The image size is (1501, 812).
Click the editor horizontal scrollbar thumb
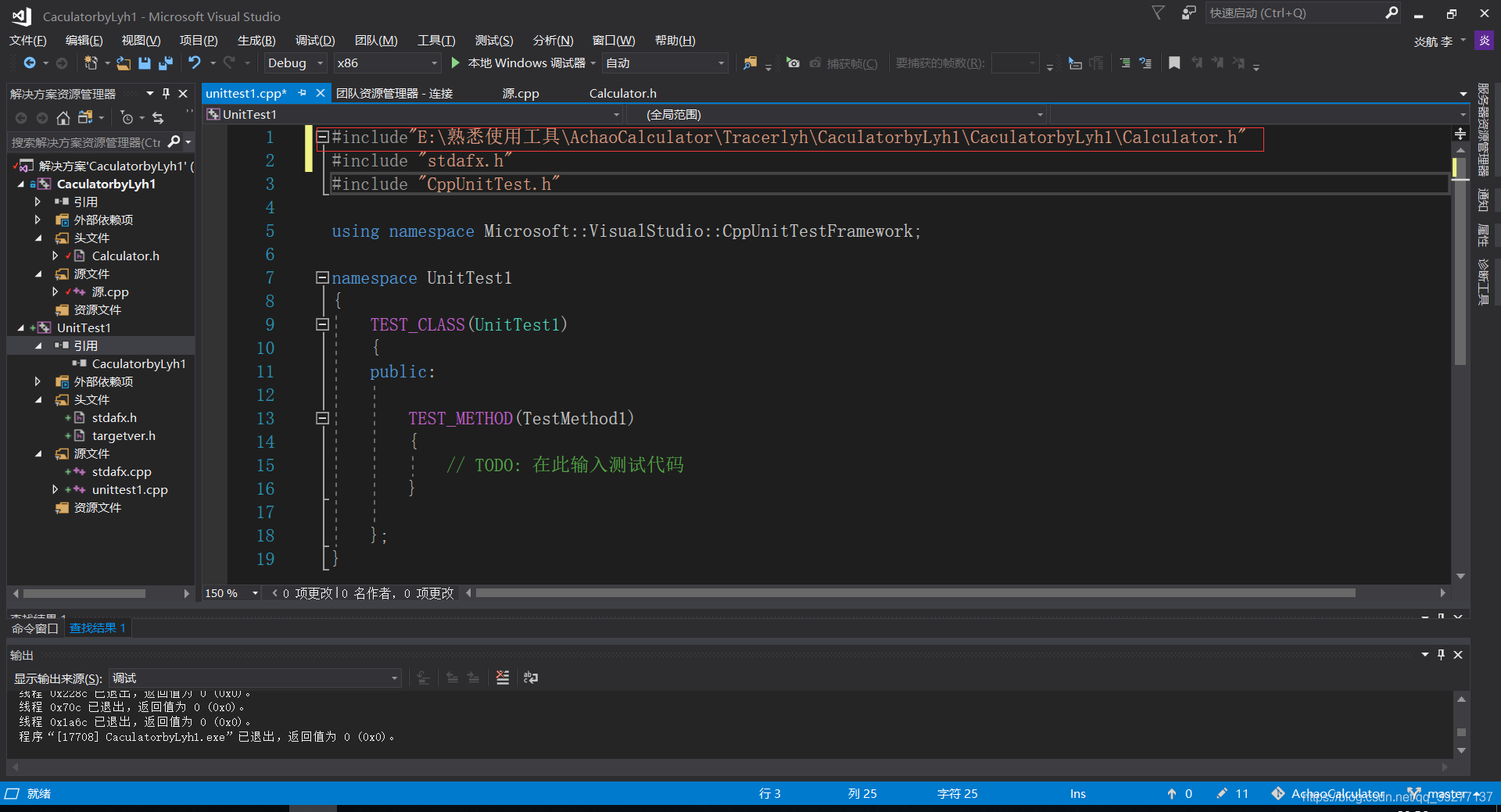(x=915, y=593)
